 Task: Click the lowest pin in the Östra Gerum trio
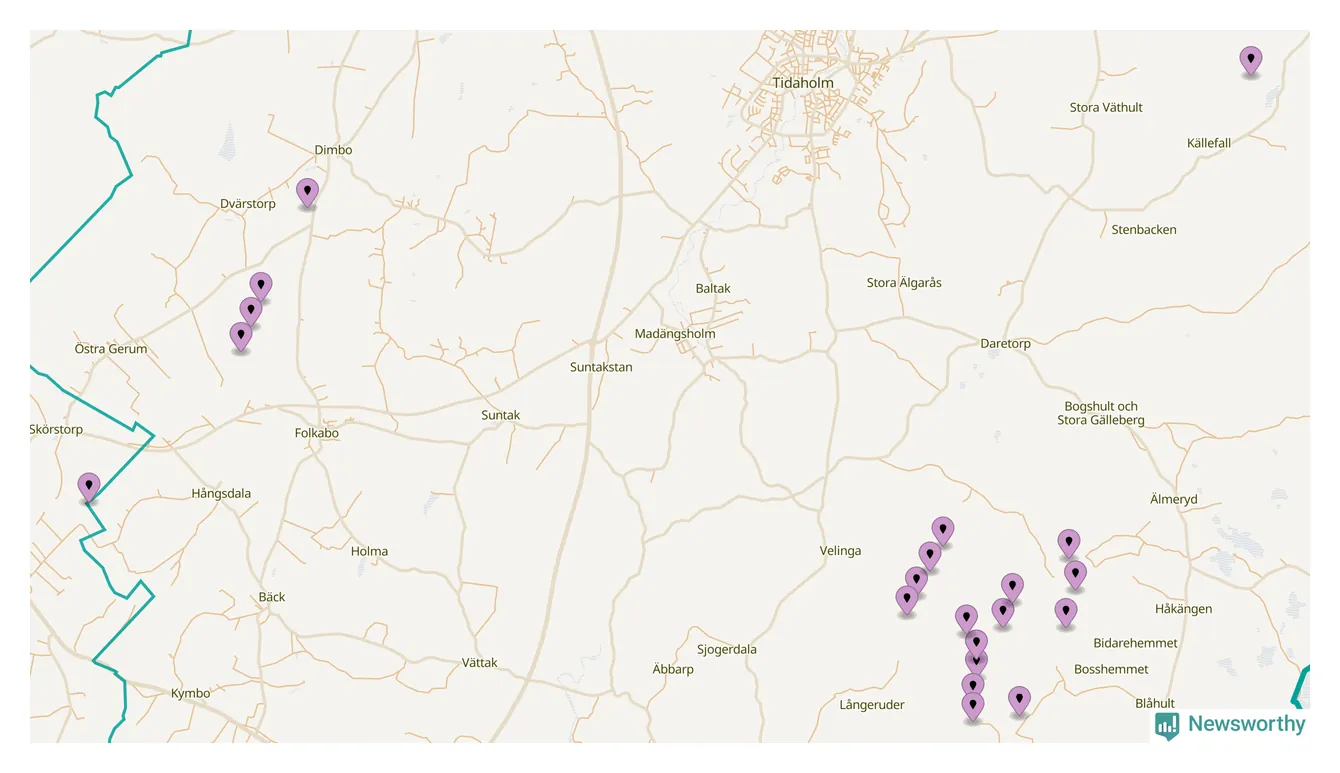pos(240,335)
